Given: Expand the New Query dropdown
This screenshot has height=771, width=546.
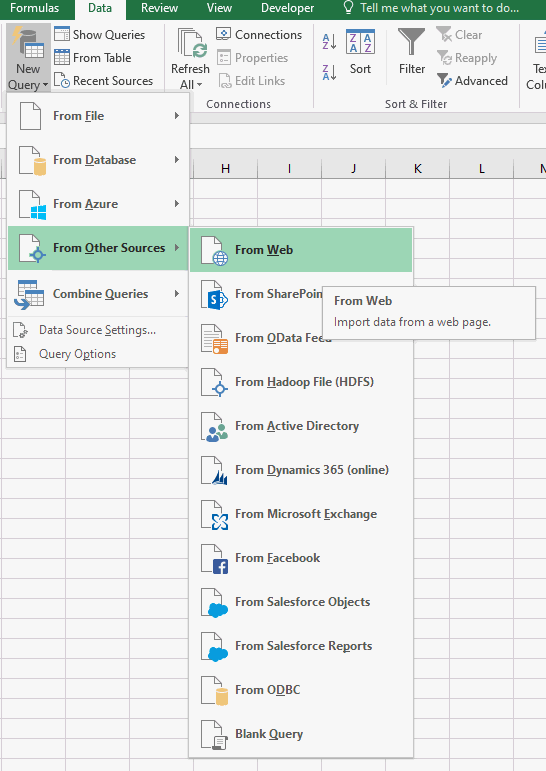Looking at the screenshot, I should [28, 85].
